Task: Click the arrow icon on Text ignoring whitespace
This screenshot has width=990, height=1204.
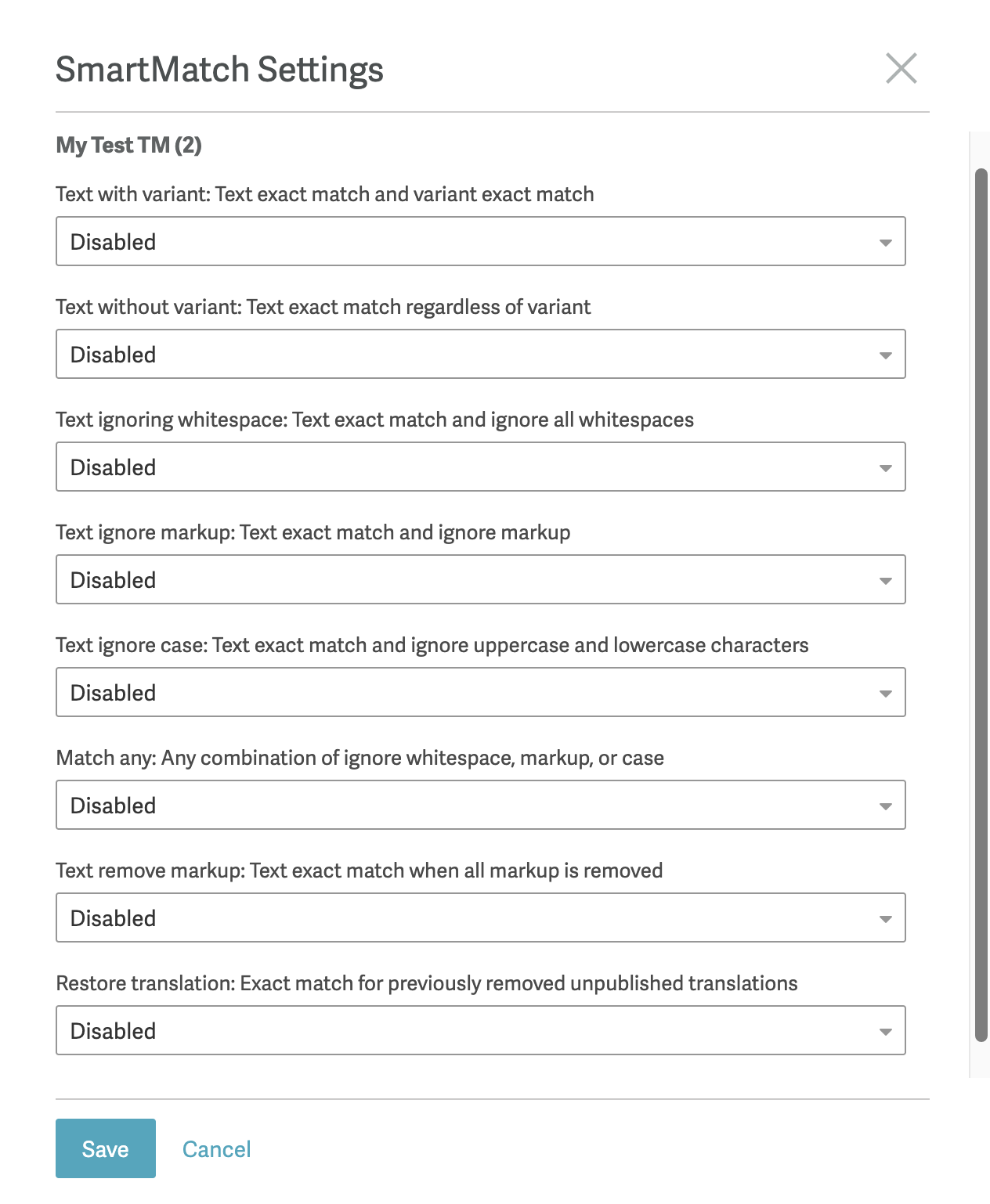Action: click(886, 468)
